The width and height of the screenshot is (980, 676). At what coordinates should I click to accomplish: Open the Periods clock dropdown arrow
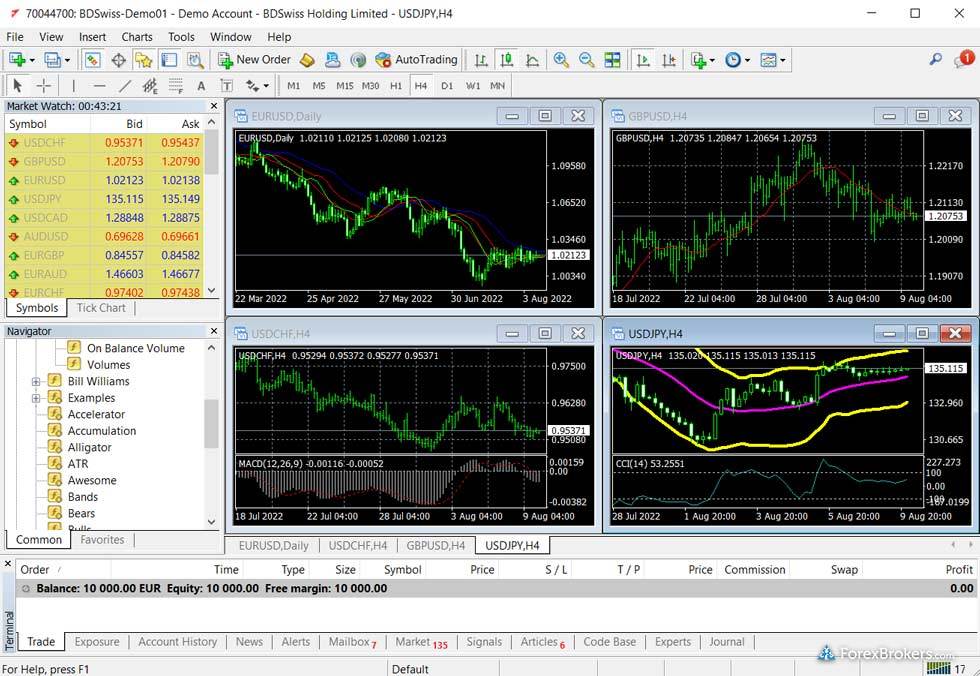[x=747, y=61]
